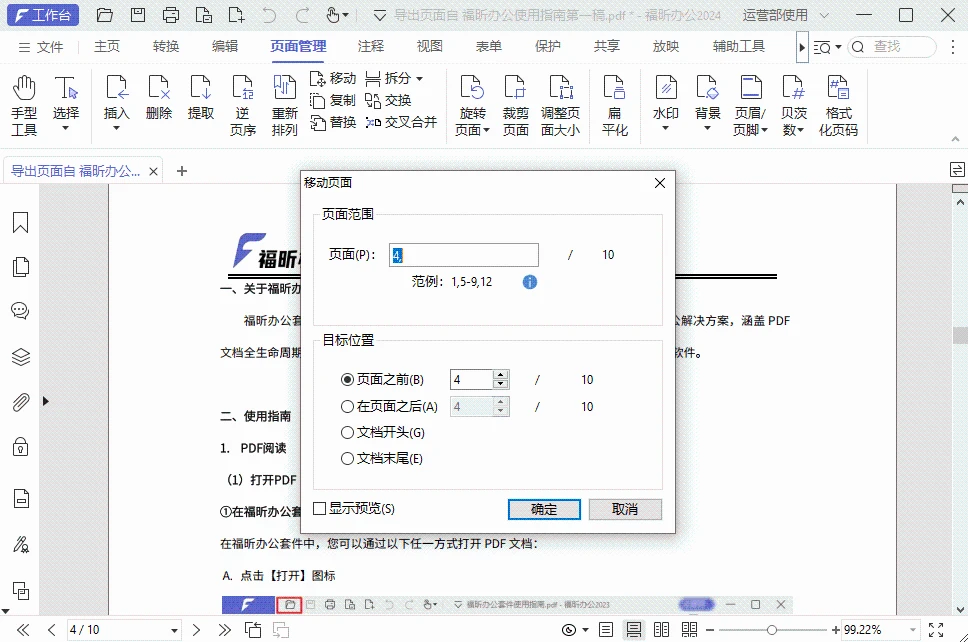Open the bookmarks panel in sidebar
The width and height of the screenshot is (968, 642).
tap(20, 222)
